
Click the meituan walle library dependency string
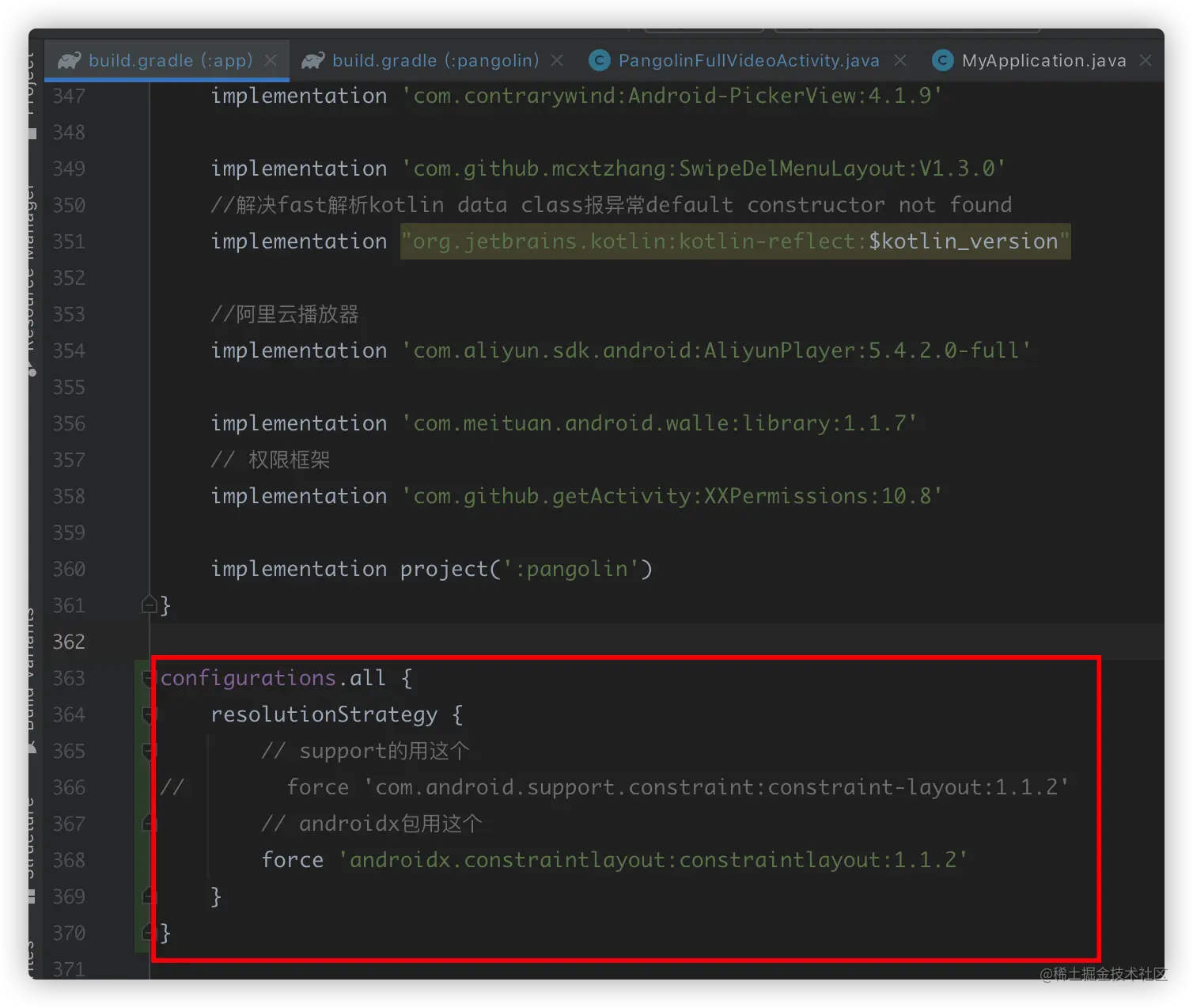click(659, 423)
